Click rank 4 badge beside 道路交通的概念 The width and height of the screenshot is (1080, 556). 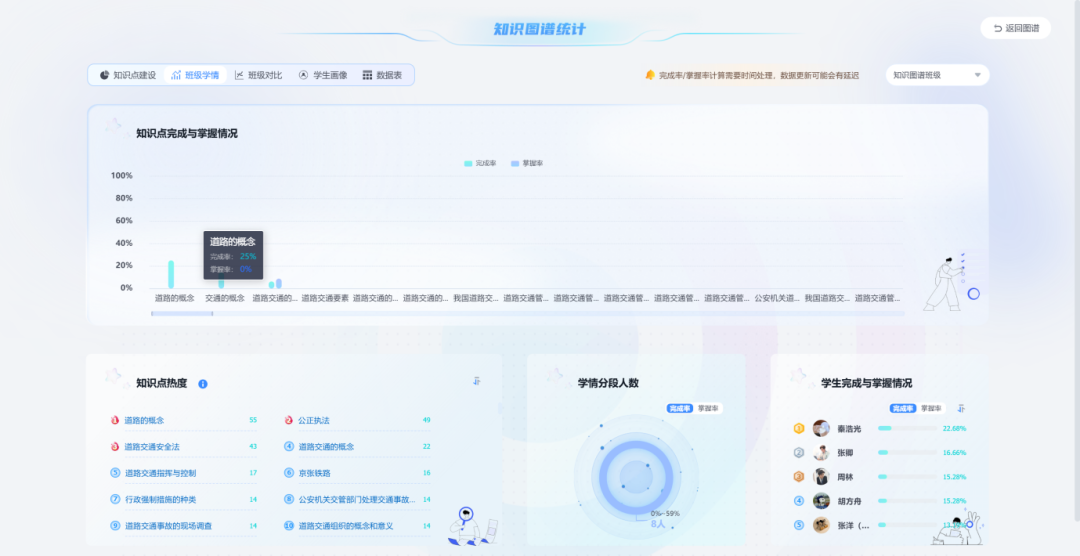pyautogui.click(x=289, y=446)
